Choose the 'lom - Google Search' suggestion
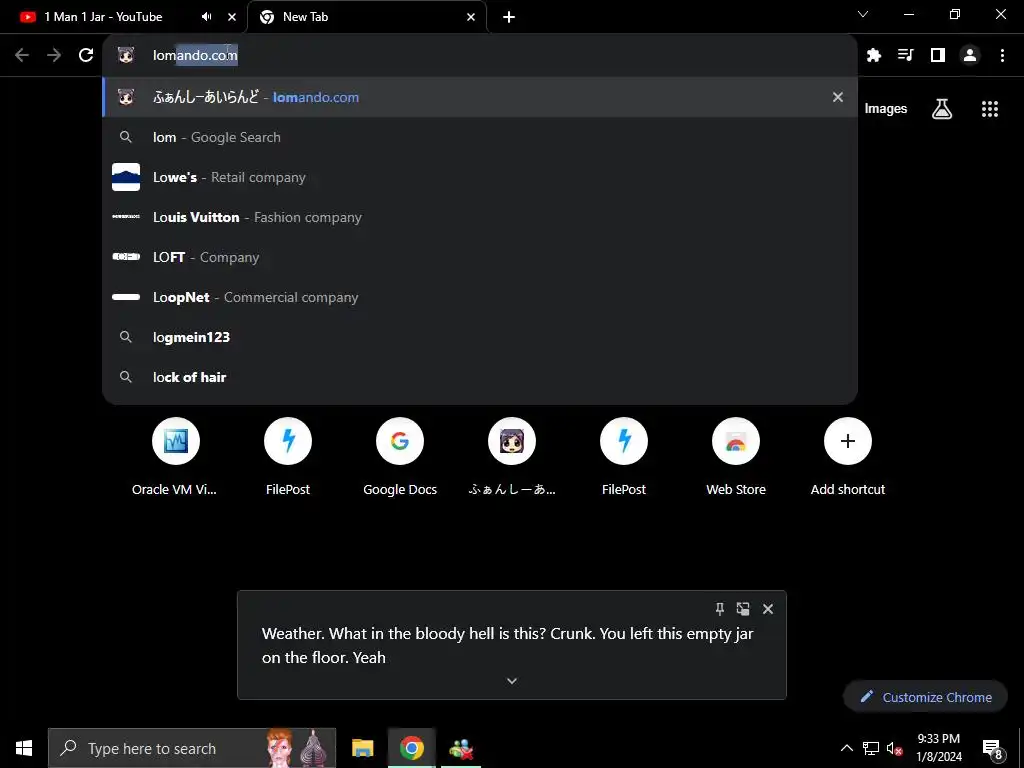 [480, 137]
